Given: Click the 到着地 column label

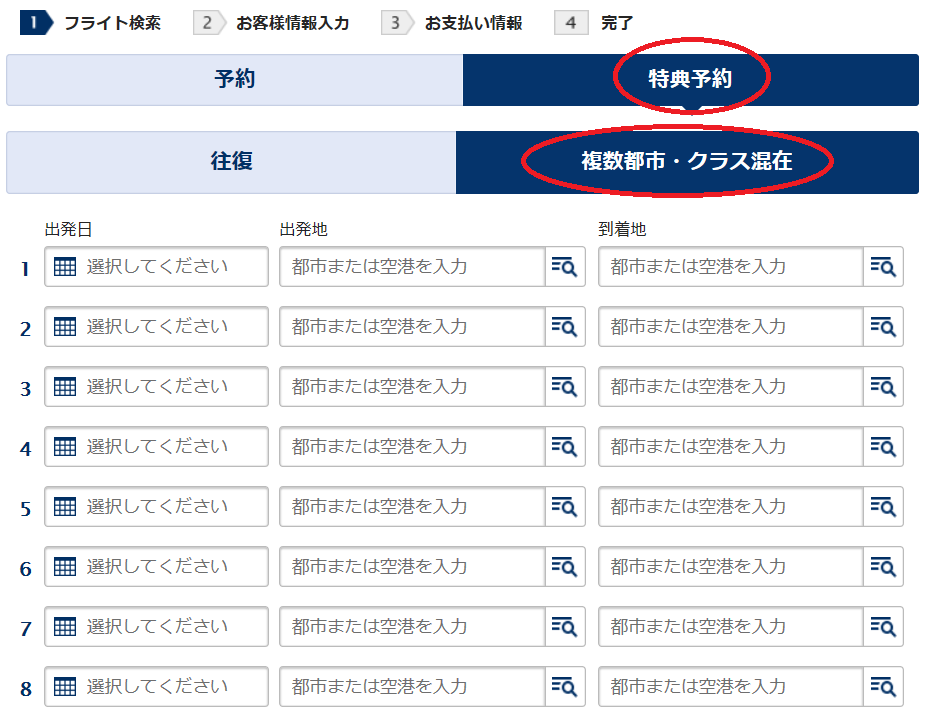Looking at the screenshot, I should [x=622, y=230].
